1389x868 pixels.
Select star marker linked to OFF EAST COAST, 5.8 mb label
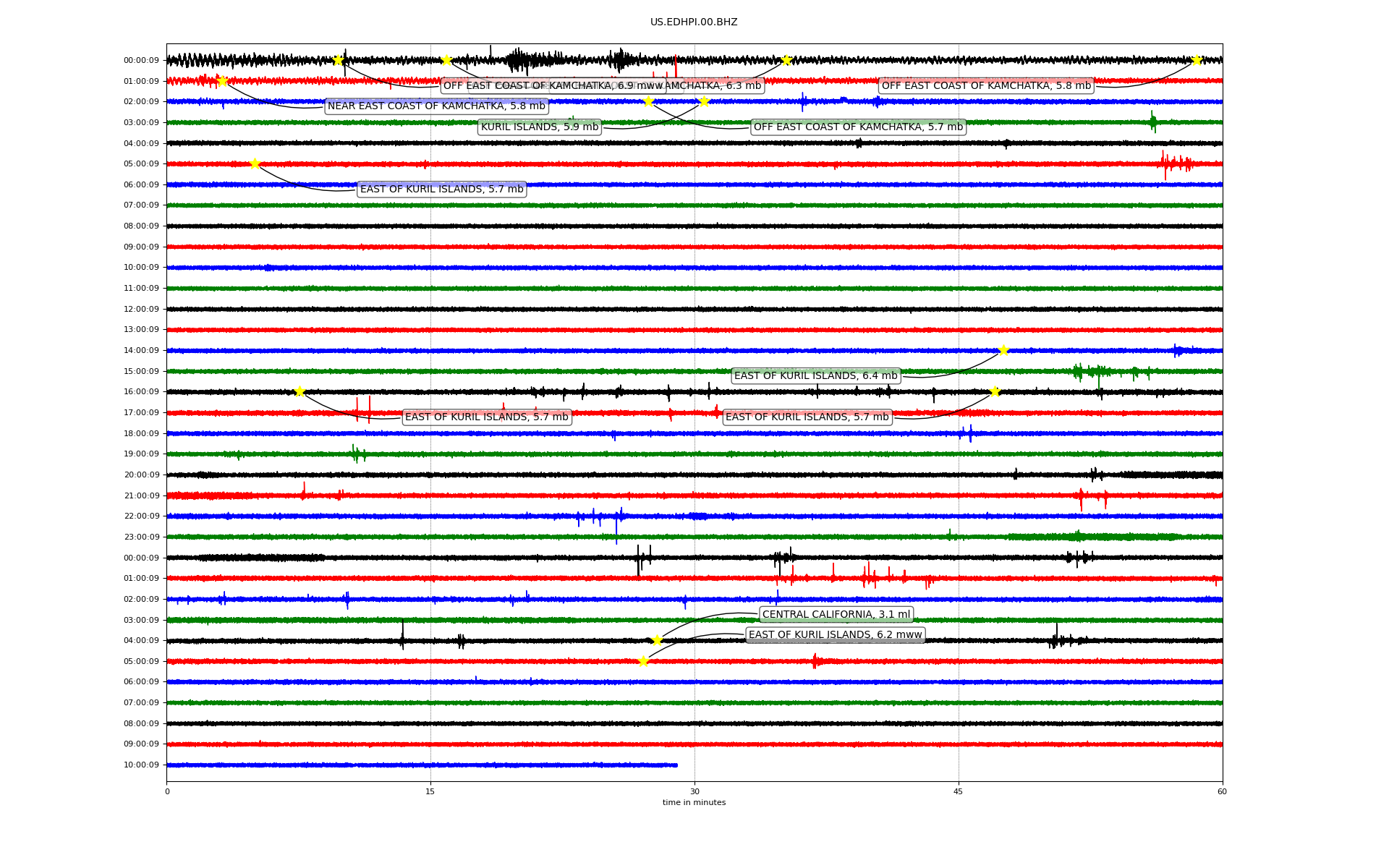(x=1197, y=60)
